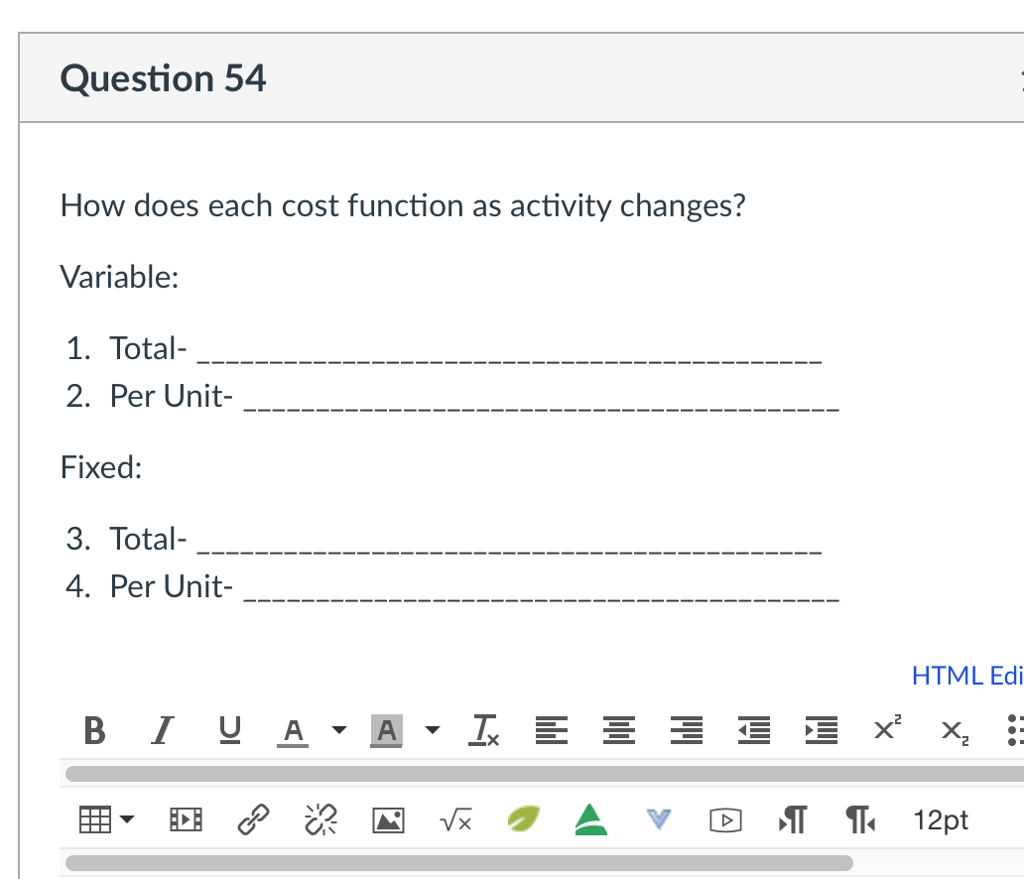Screen dimensions: 1024x879
Task: Open the equation editor with the square-root icon
Action: 454,819
